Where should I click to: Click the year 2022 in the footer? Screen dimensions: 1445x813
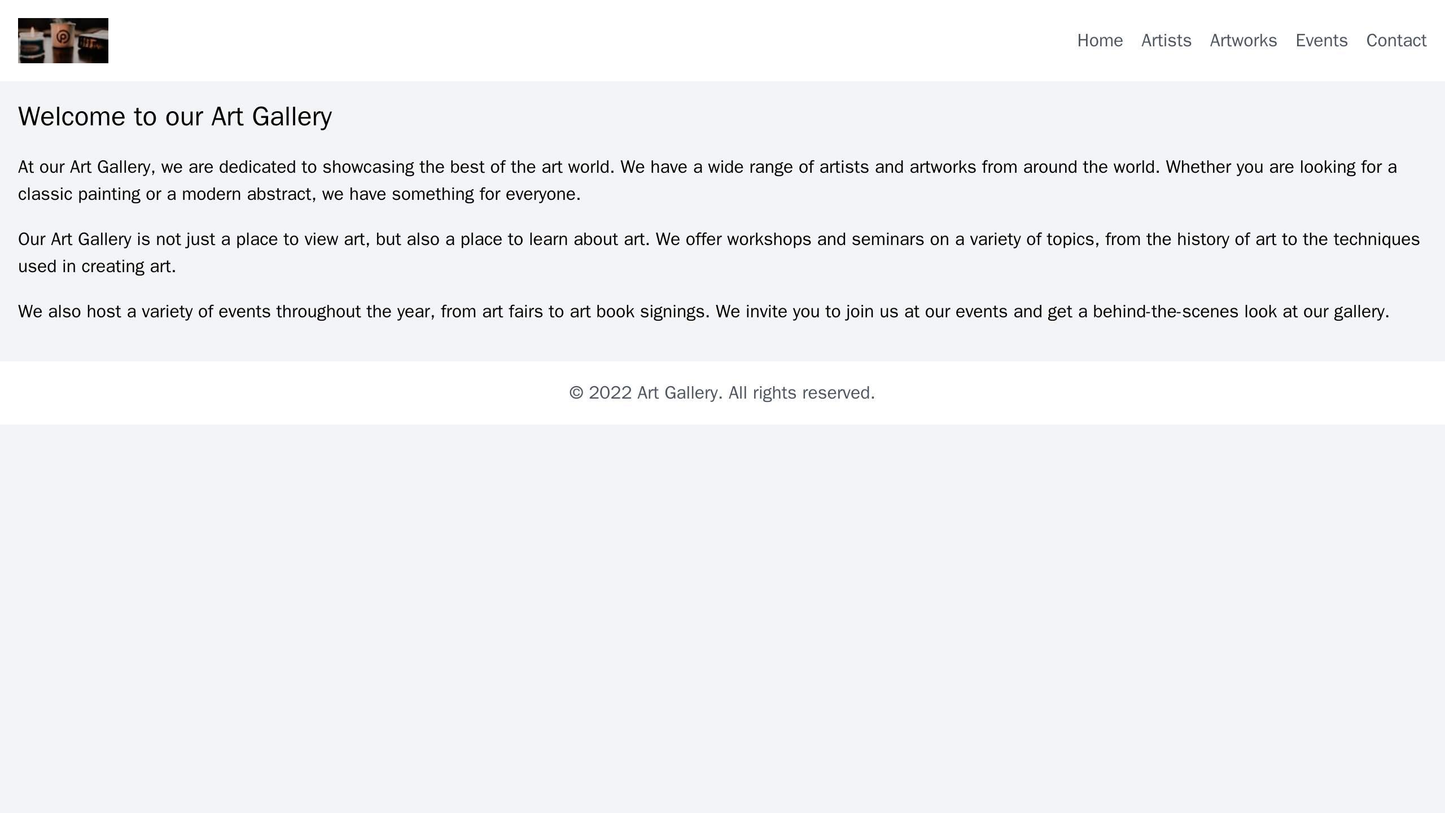click(610, 393)
